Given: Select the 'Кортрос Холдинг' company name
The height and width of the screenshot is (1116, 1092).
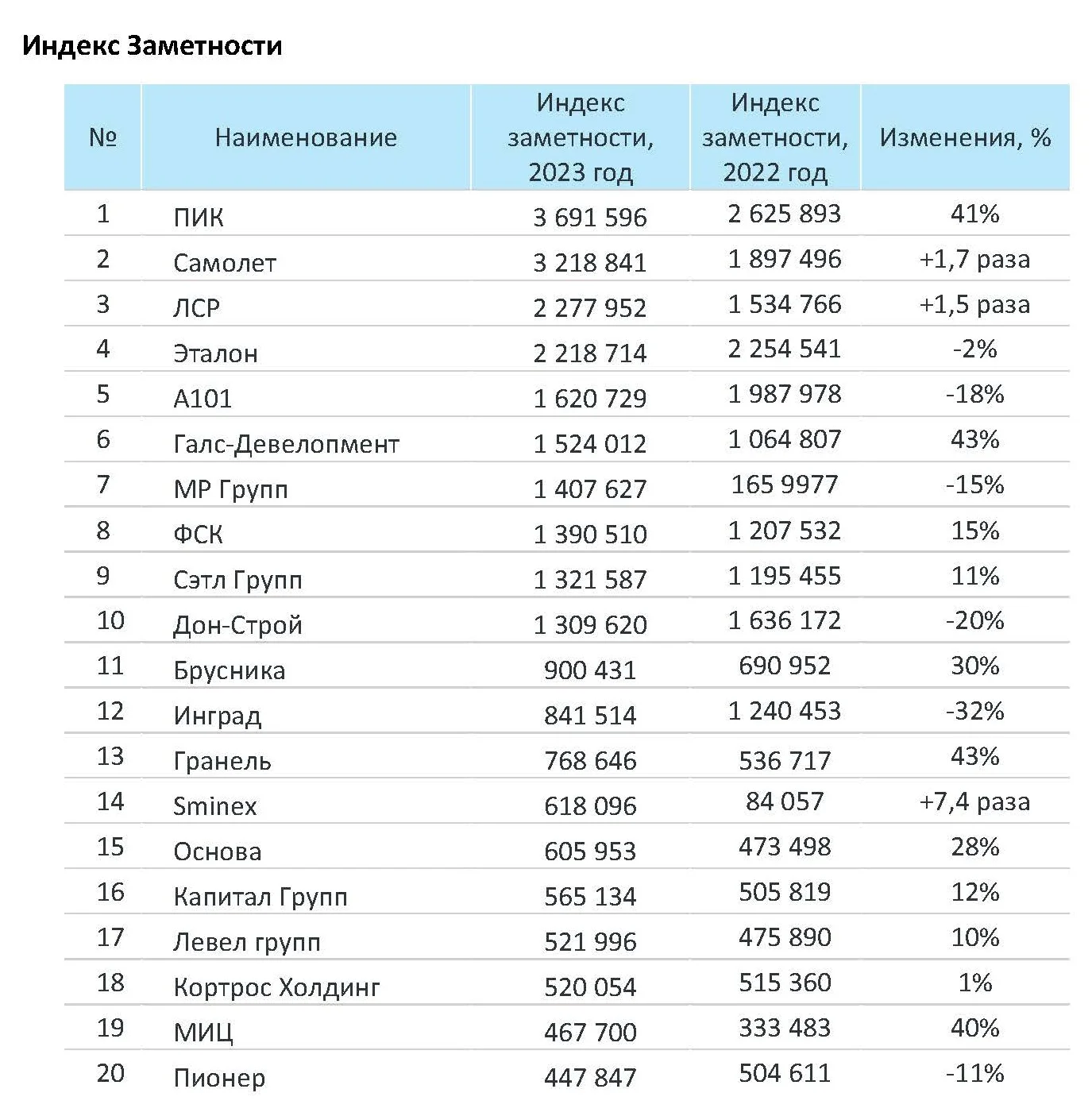Looking at the screenshot, I should point(276,987).
